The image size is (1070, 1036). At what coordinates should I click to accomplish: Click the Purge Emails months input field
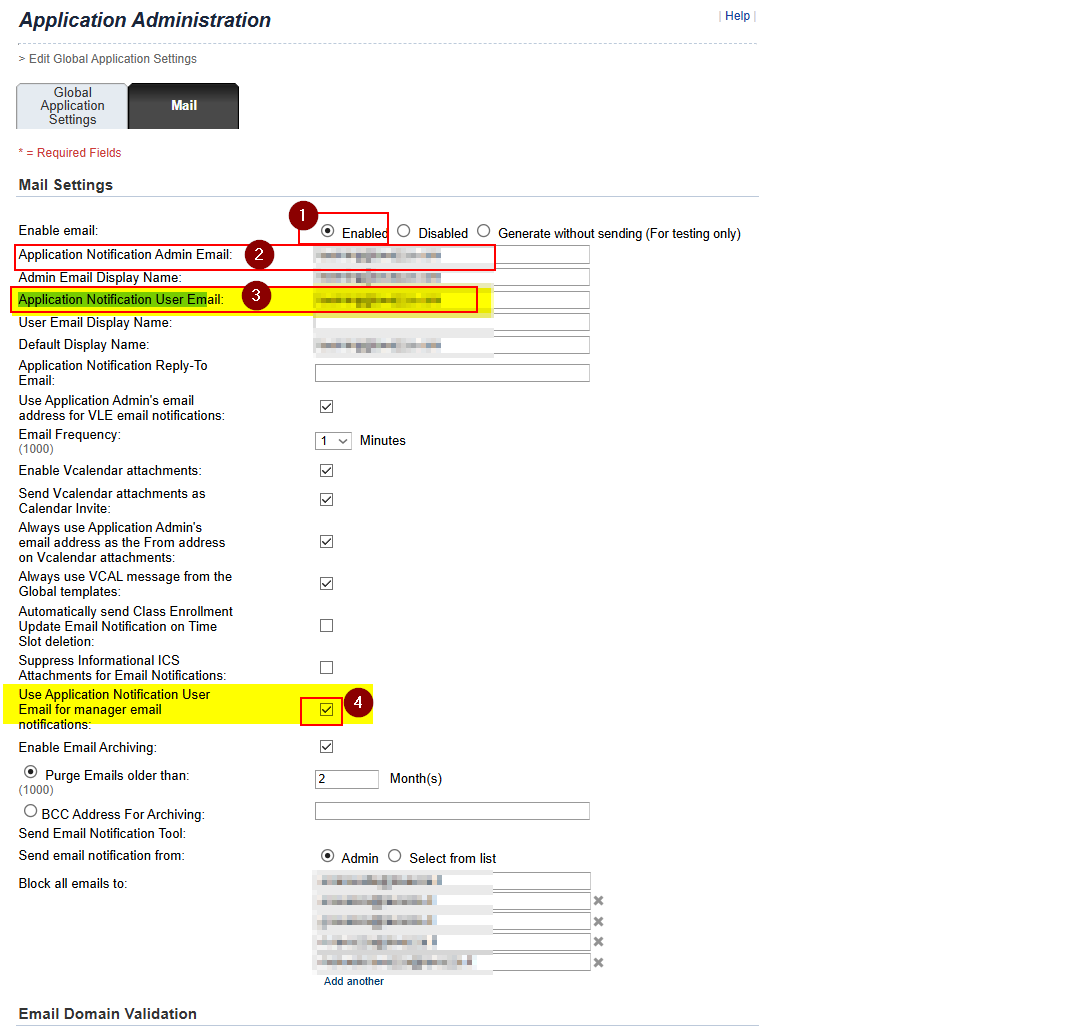coord(346,779)
